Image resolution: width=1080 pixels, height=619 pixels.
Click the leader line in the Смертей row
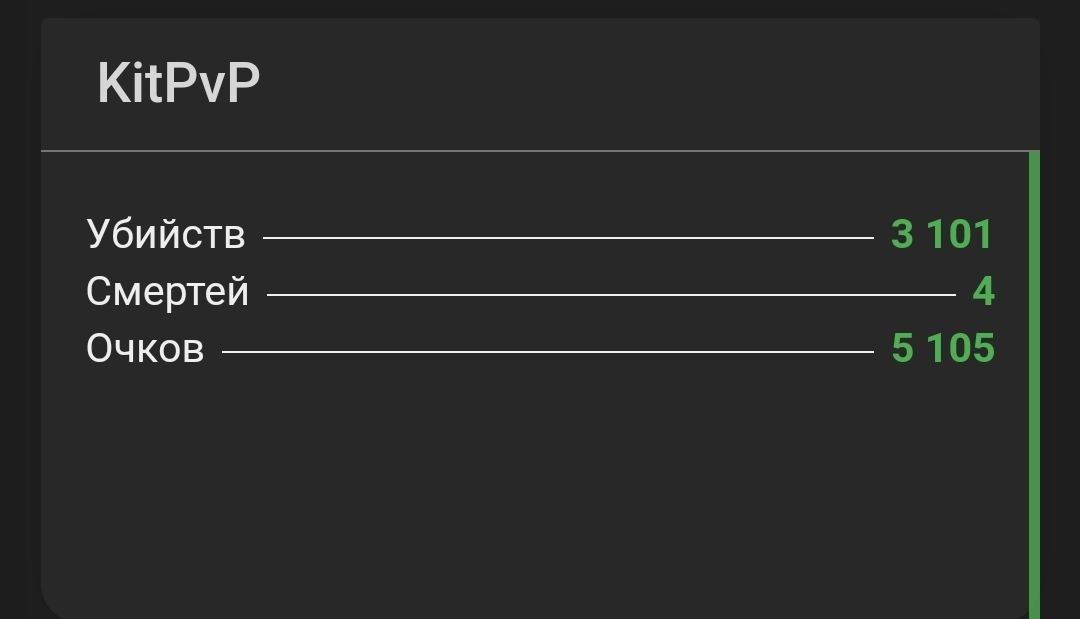(x=610, y=295)
